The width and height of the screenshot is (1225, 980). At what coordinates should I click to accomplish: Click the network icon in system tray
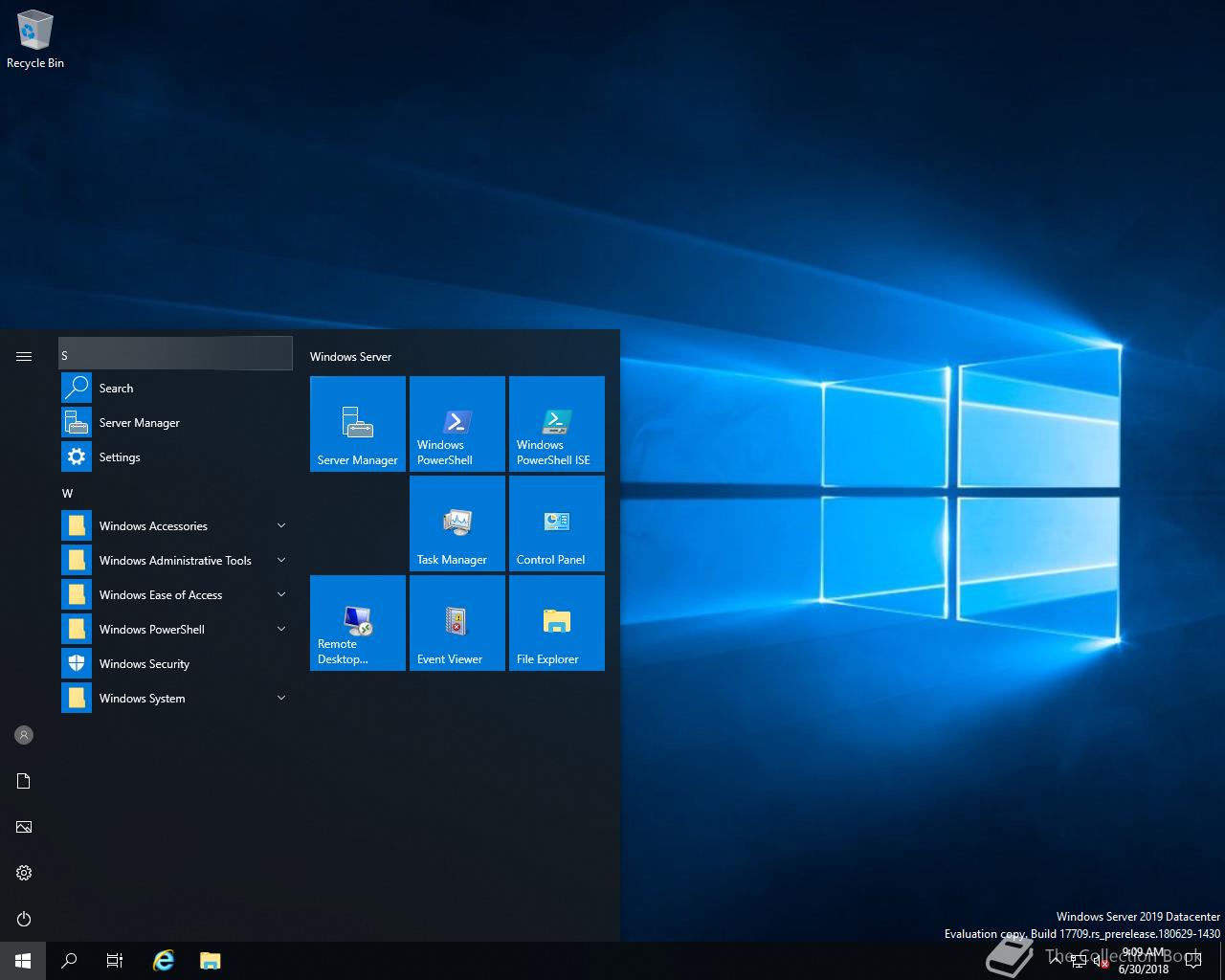click(1079, 961)
